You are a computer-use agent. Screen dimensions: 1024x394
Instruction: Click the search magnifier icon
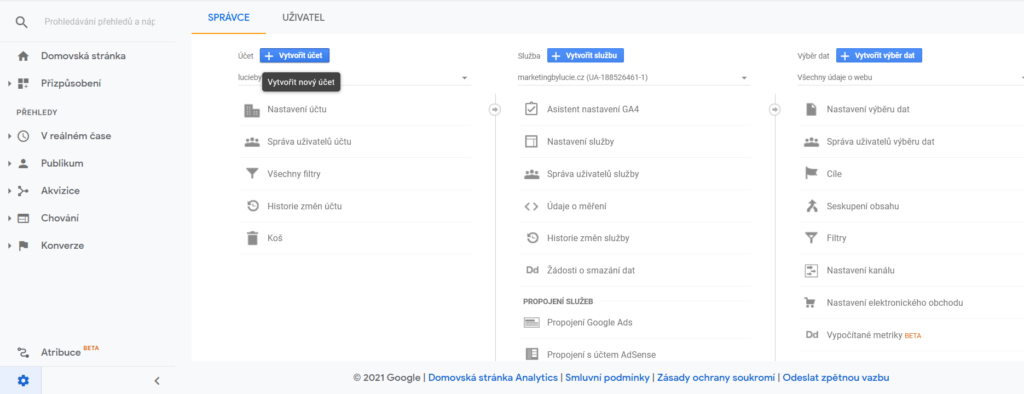pos(22,22)
